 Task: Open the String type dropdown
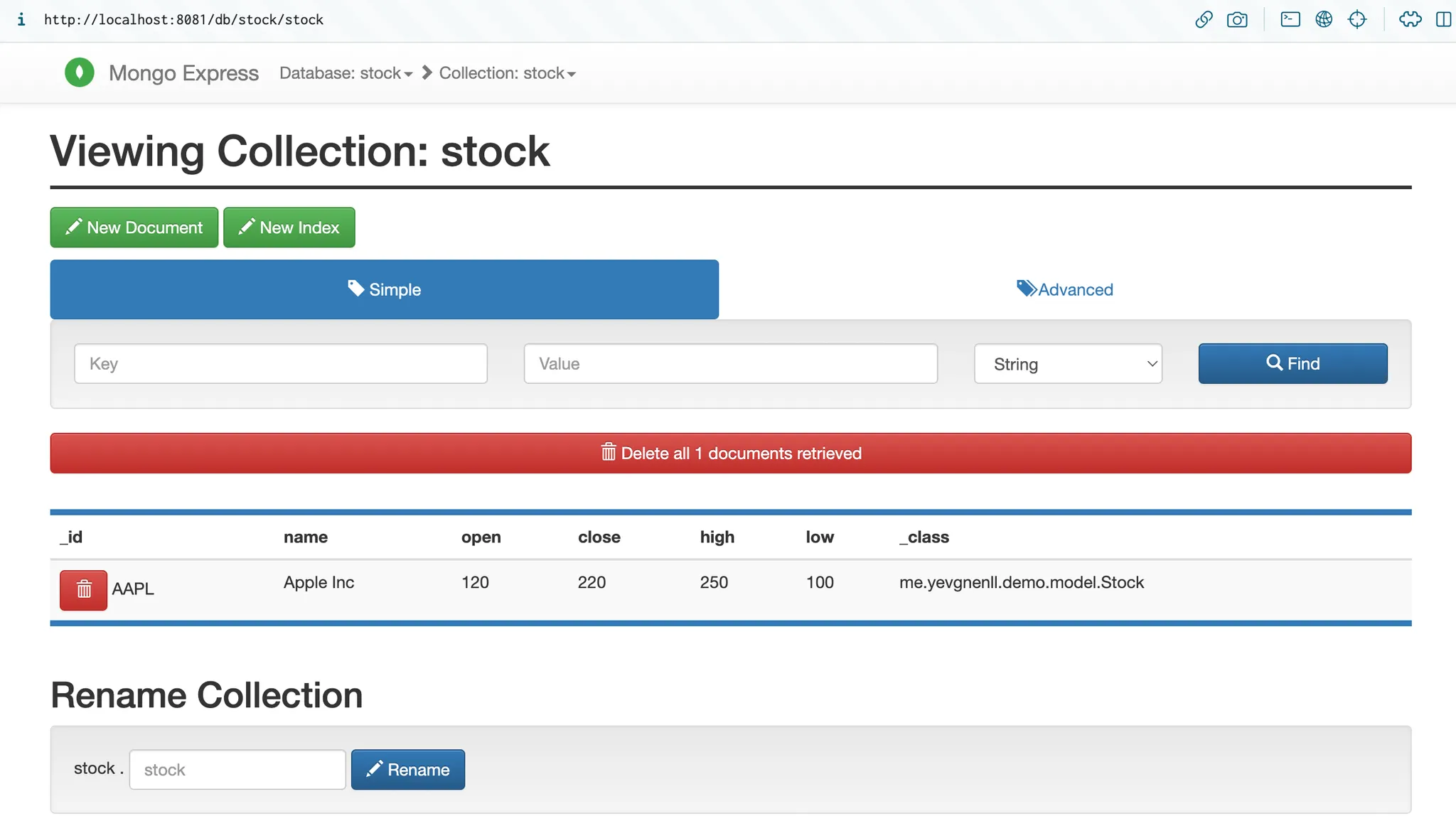(x=1068, y=364)
